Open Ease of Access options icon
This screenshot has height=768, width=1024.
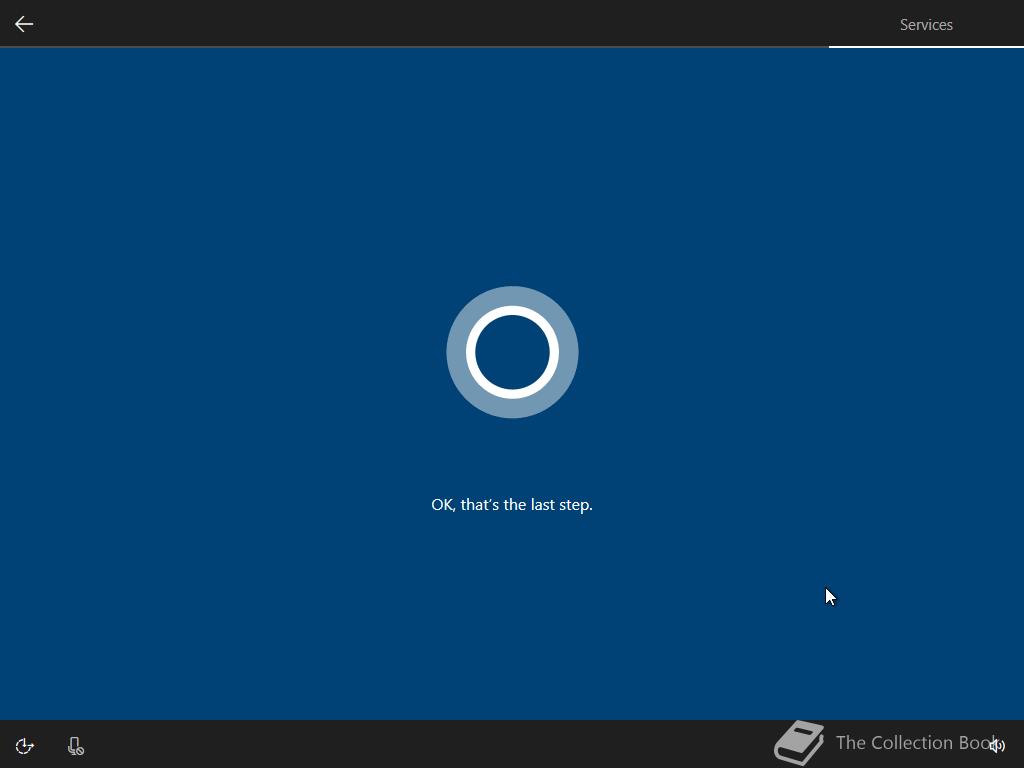25,746
